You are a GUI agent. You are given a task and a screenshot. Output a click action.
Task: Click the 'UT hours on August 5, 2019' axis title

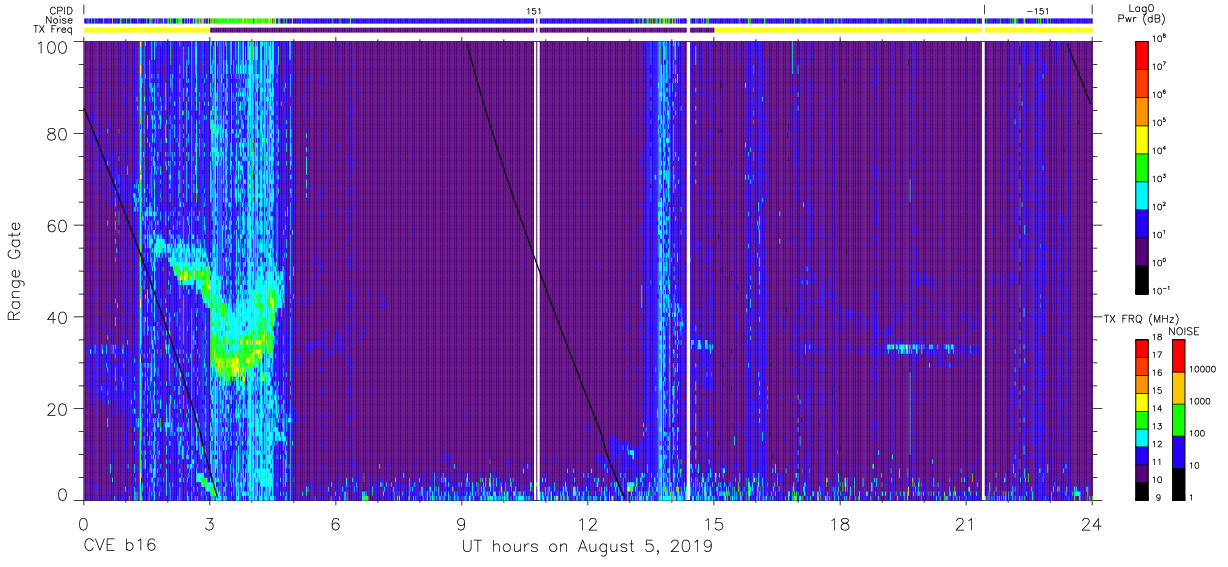pos(587,548)
